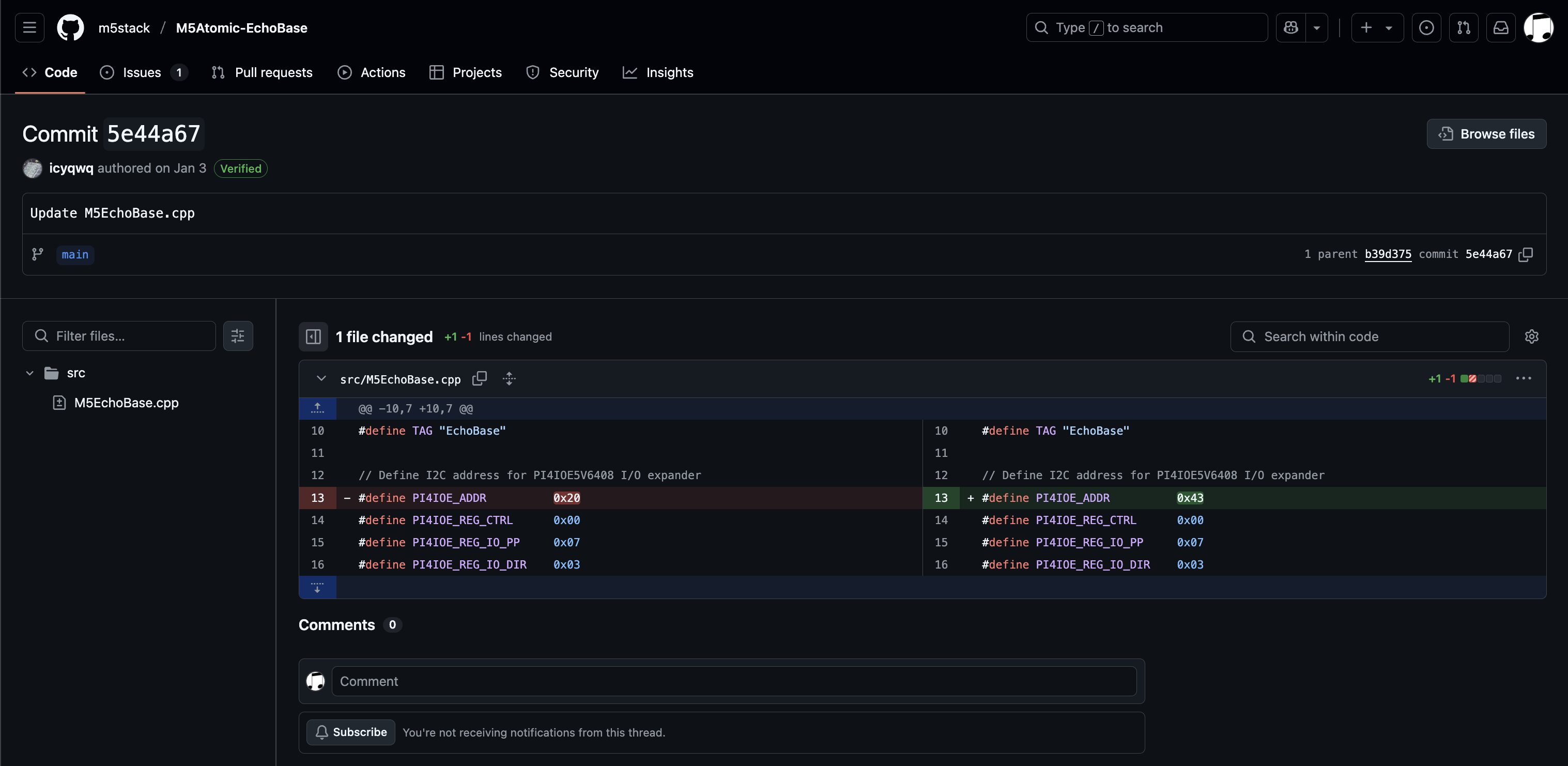Open parent commit b39d375 link
Screen dimensions: 1568x766
[1387, 254]
